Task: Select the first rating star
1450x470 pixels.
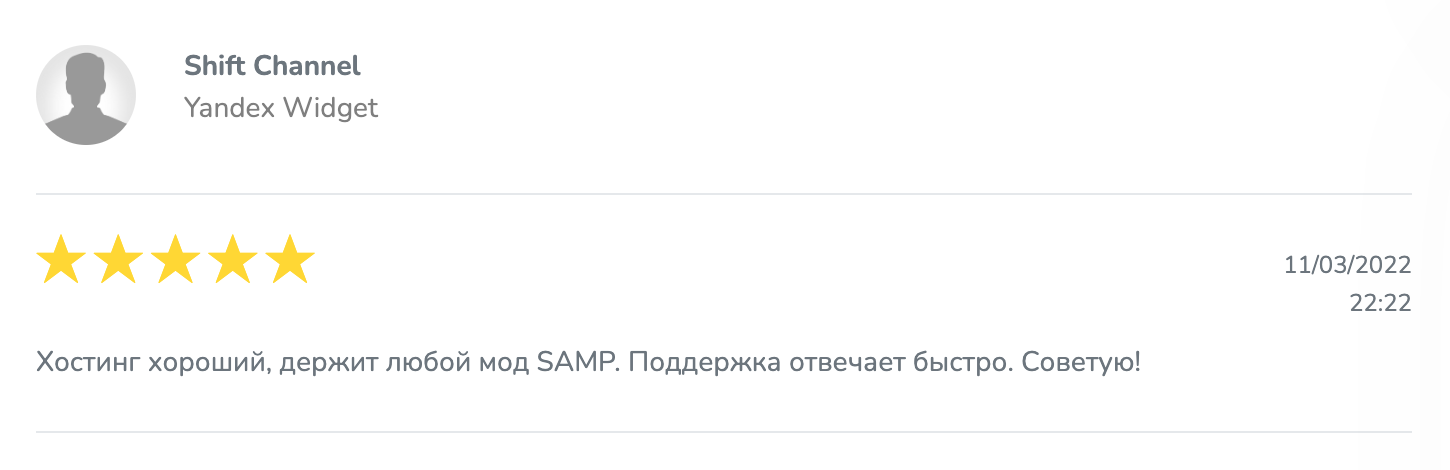Action: pos(61,260)
